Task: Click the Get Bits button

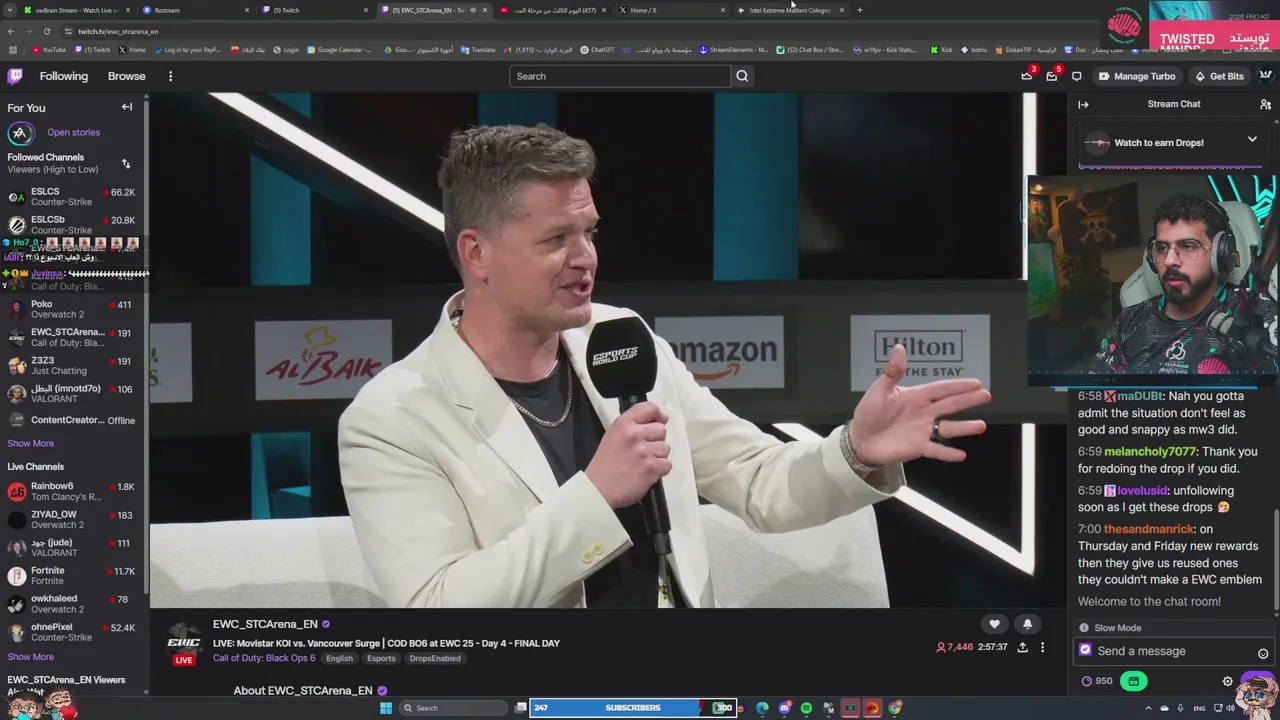Action: click(1218, 76)
